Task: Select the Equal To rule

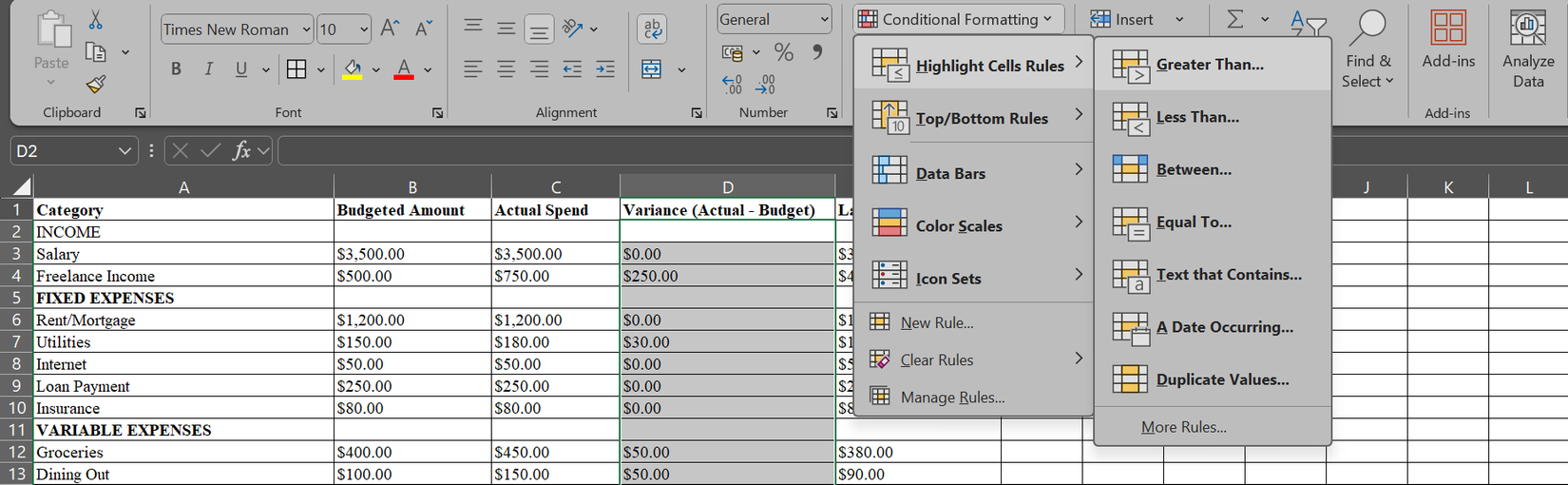Action: (1213, 222)
